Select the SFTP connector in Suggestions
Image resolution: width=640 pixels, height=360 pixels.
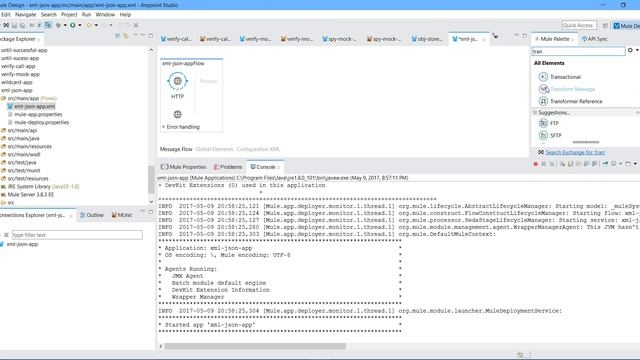coord(550,135)
